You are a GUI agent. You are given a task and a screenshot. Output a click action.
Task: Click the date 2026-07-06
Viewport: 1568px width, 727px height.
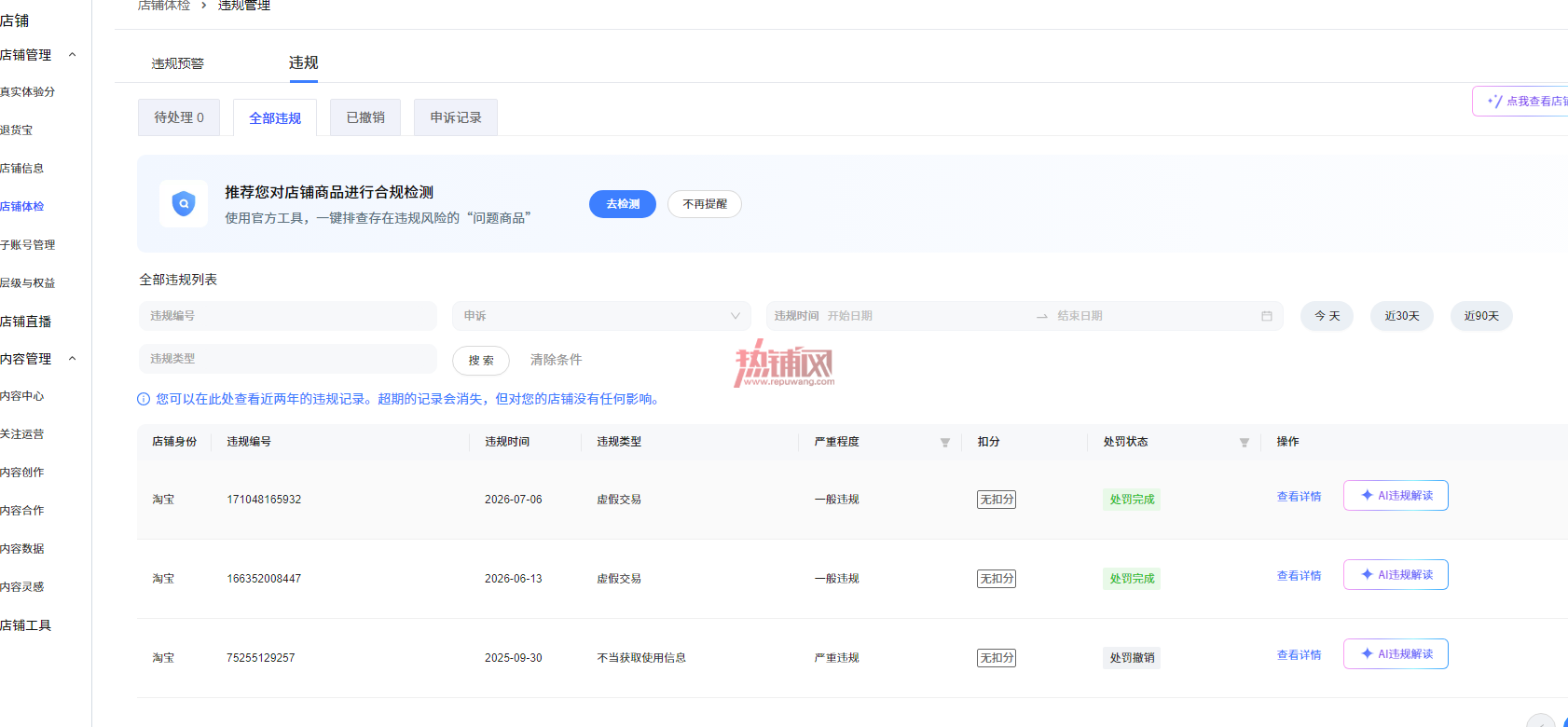point(514,500)
